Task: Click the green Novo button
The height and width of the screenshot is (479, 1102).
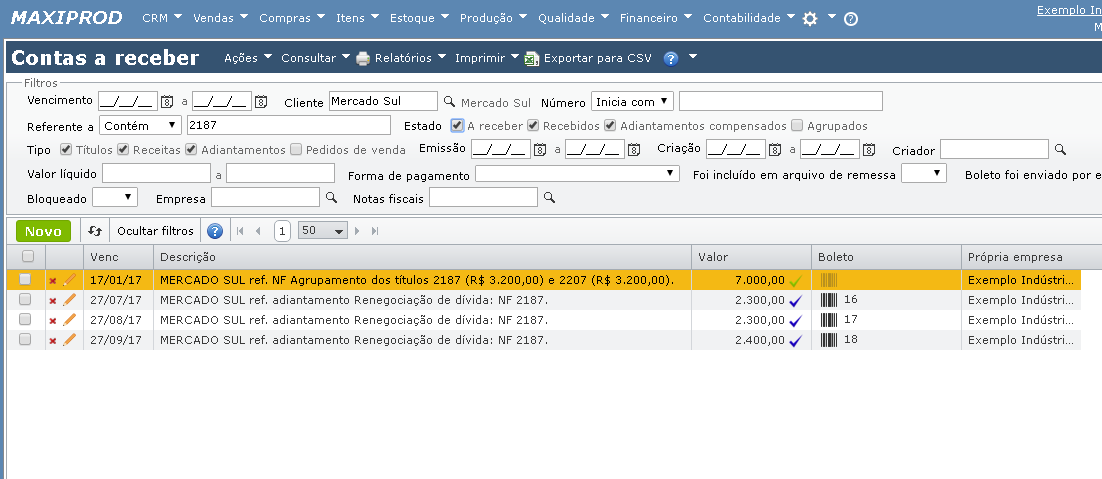Action: (x=44, y=231)
